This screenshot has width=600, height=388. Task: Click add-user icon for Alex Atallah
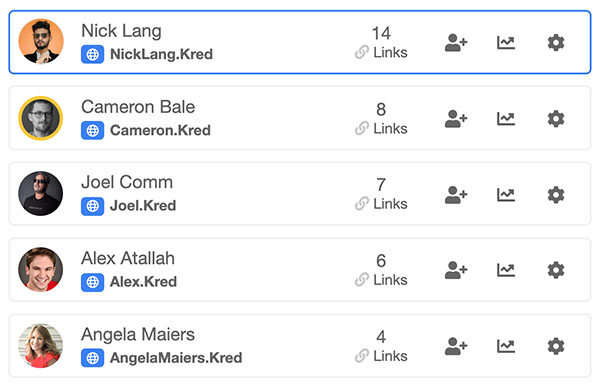pos(456,270)
